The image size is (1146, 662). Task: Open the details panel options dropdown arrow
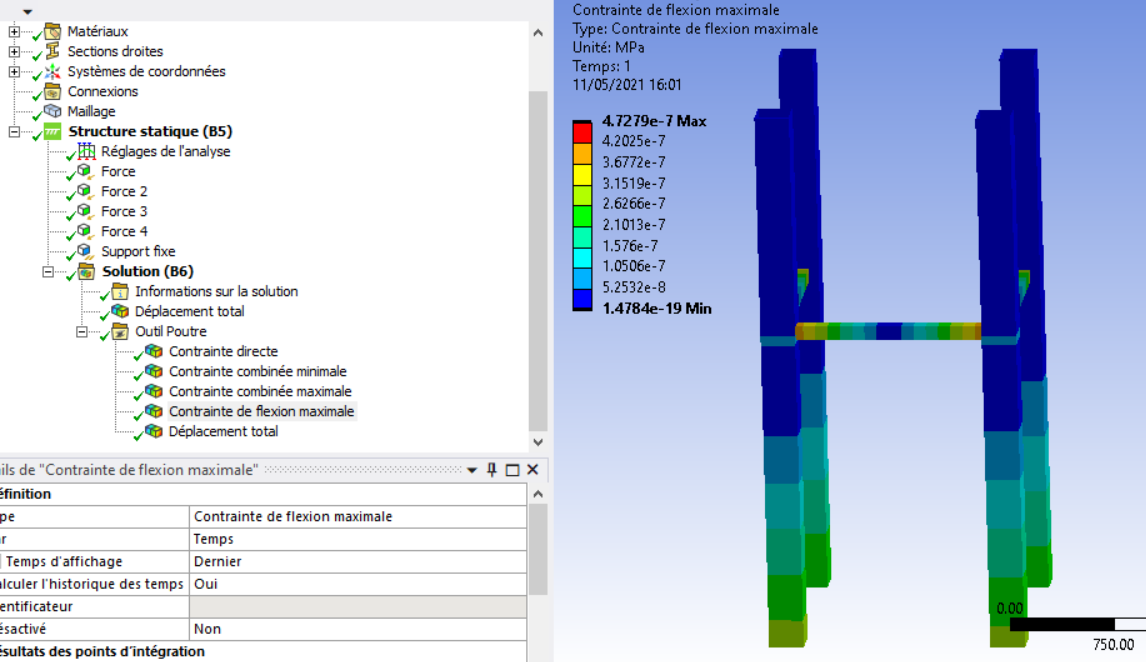point(472,470)
